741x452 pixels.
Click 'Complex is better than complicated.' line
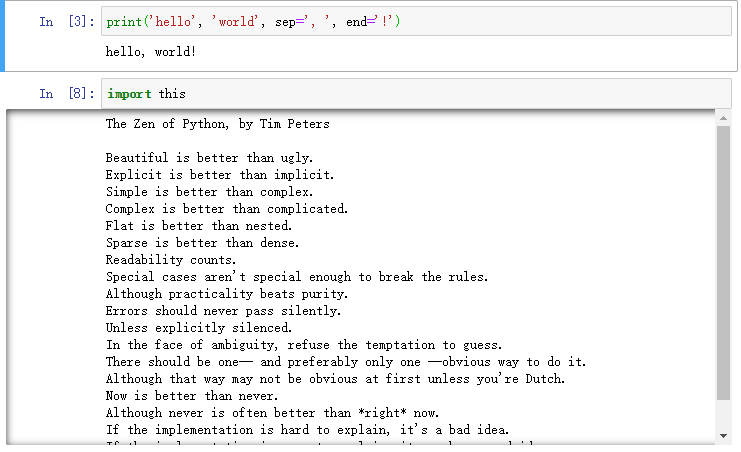coord(226,209)
